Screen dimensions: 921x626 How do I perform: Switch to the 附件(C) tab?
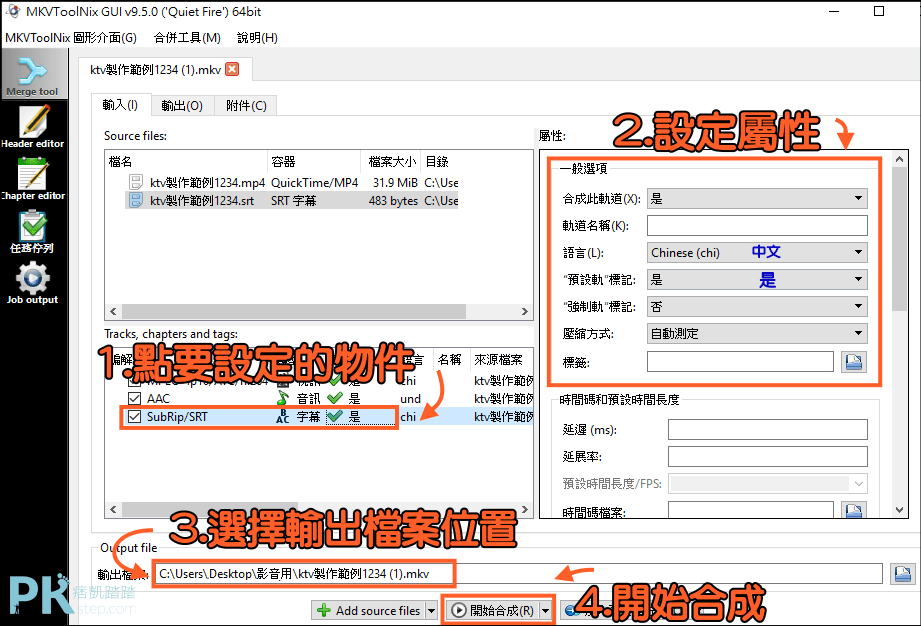pos(246,106)
